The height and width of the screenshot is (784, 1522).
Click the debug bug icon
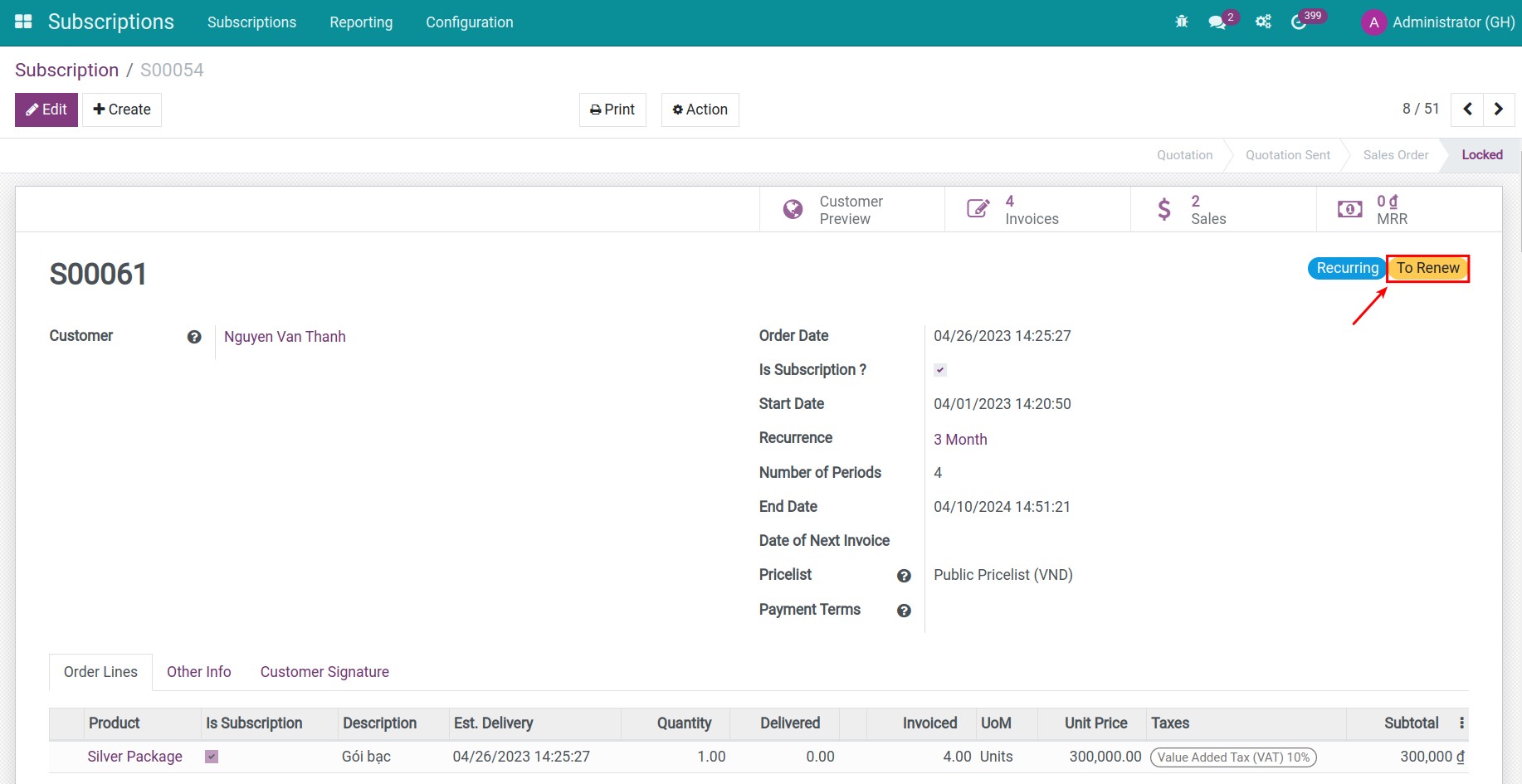click(1182, 22)
